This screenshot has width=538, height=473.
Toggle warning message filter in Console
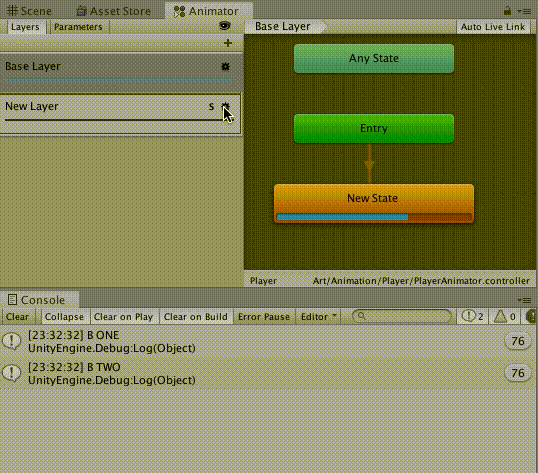pyautogui.click(x=505, y=317)
